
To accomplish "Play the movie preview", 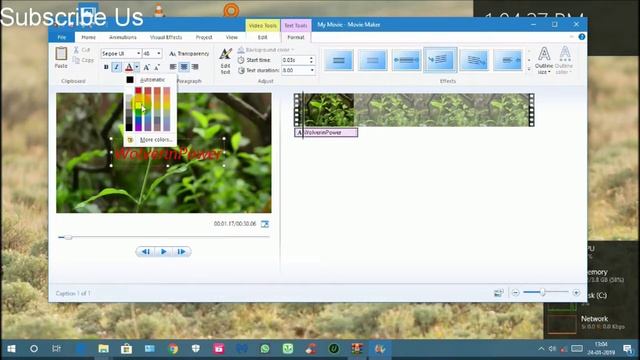I will click(164, 251).
